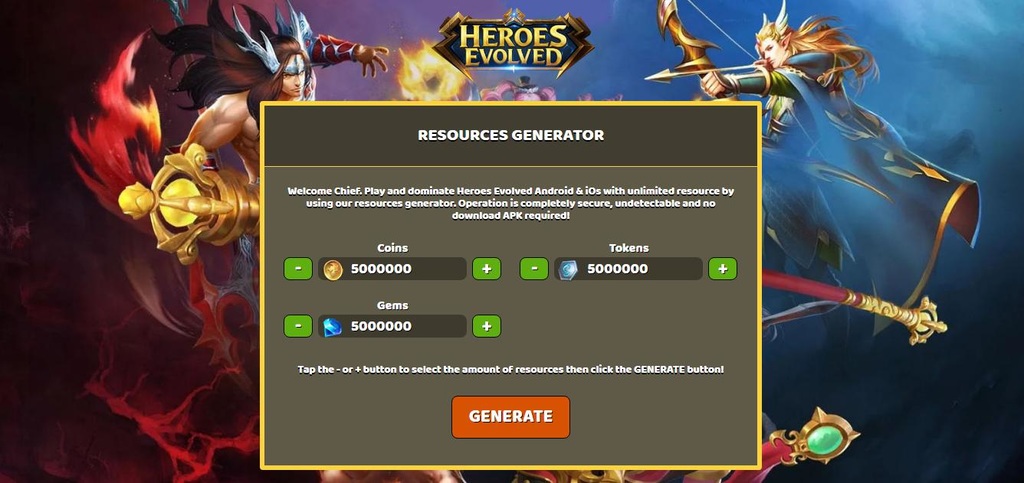The height and width of the screenshot is (483, 1024).
Task: Decrease Gems with the minus button
Action: coord(298,326)
